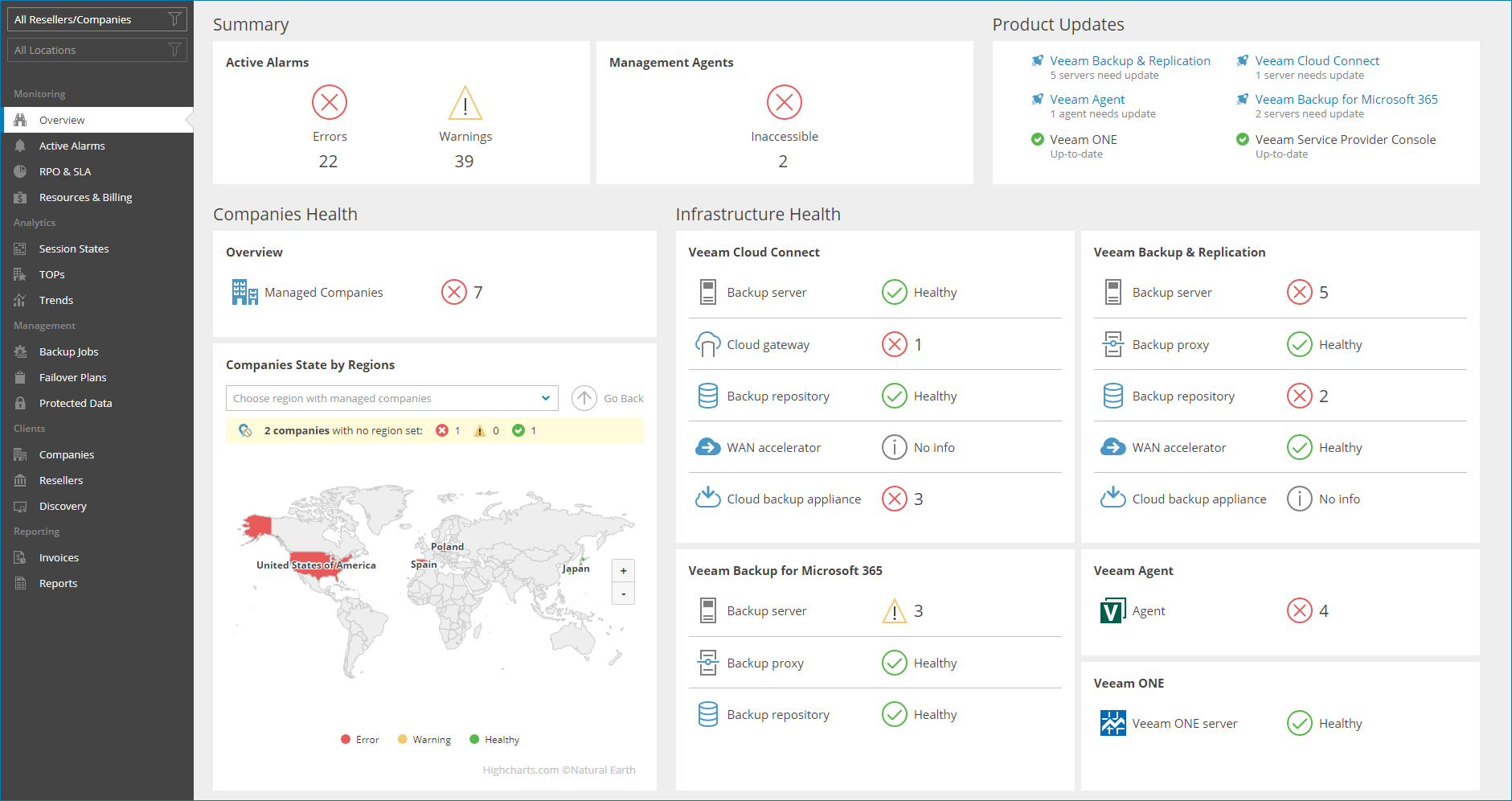Screen dimensions: 1512x801
Task: Click the Microsoft 365 backup server warning icon
Action: click(895, 611)
